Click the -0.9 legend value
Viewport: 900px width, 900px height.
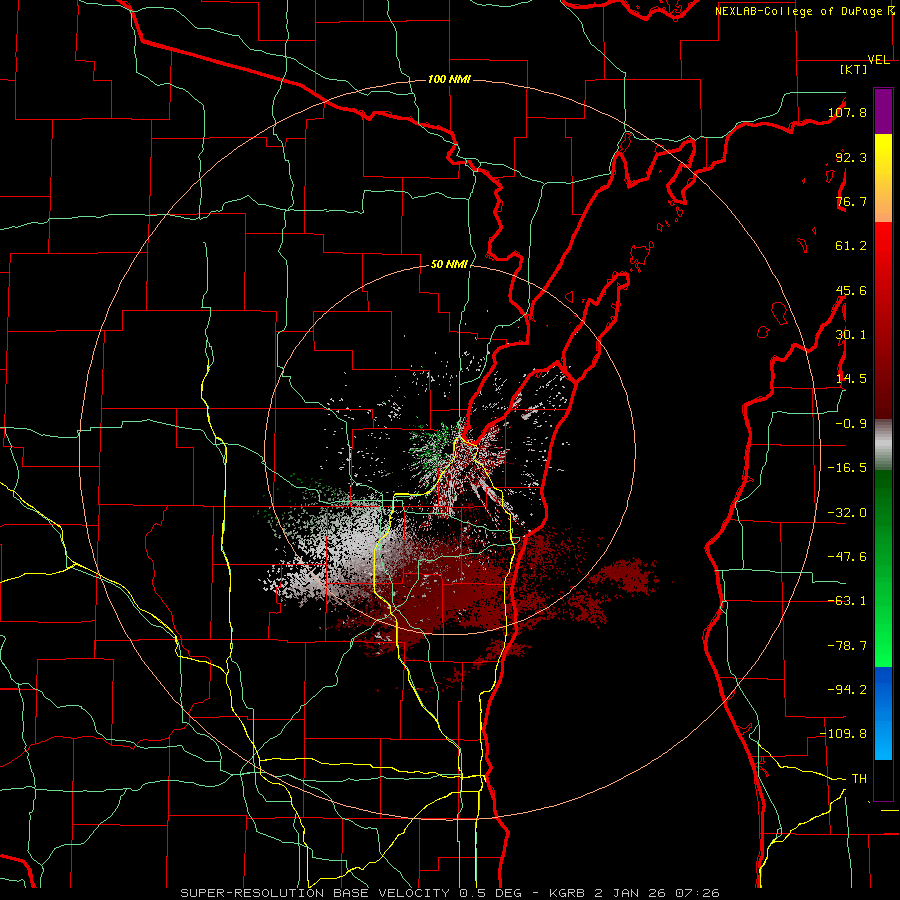click(x=851, y=424)
